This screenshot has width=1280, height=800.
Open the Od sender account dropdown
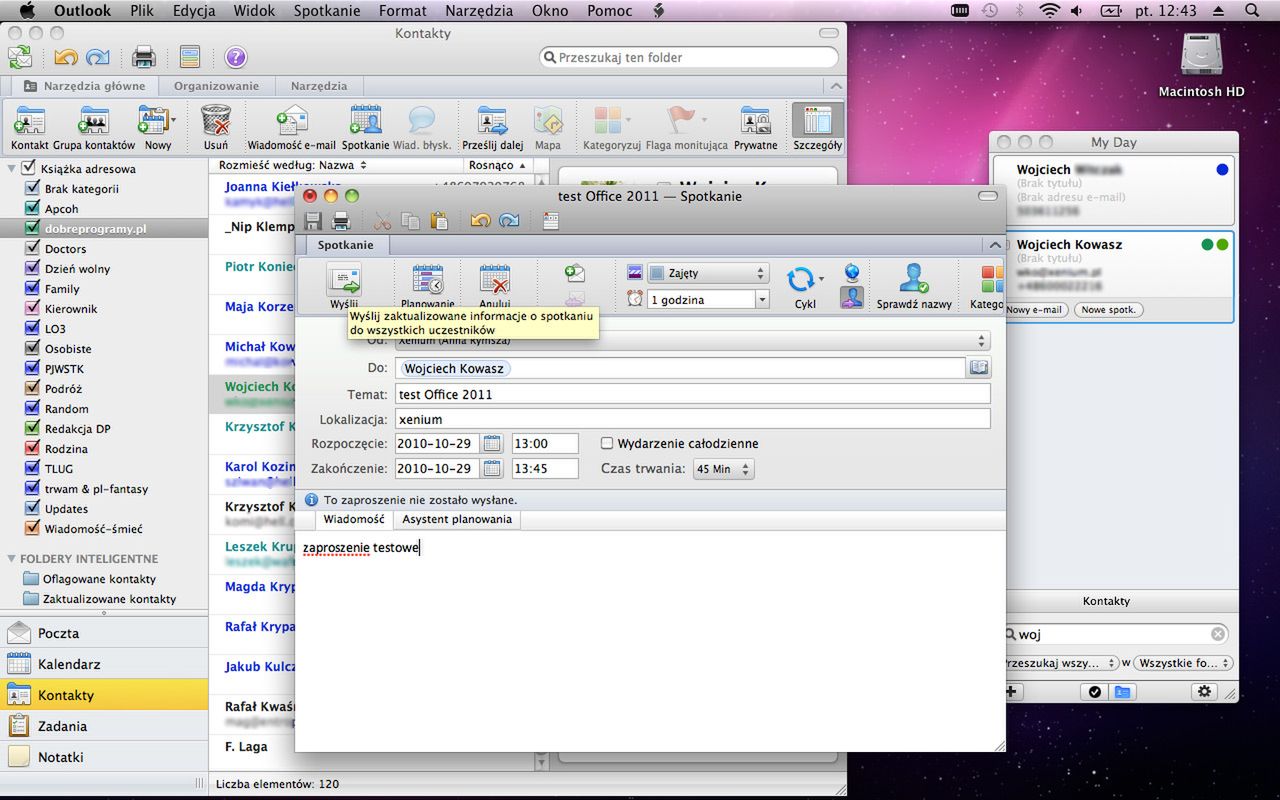(692, 340)
